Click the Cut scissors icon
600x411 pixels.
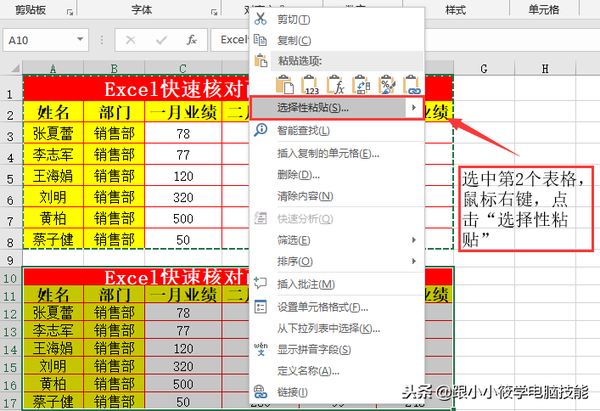click(x=260, y=19)
